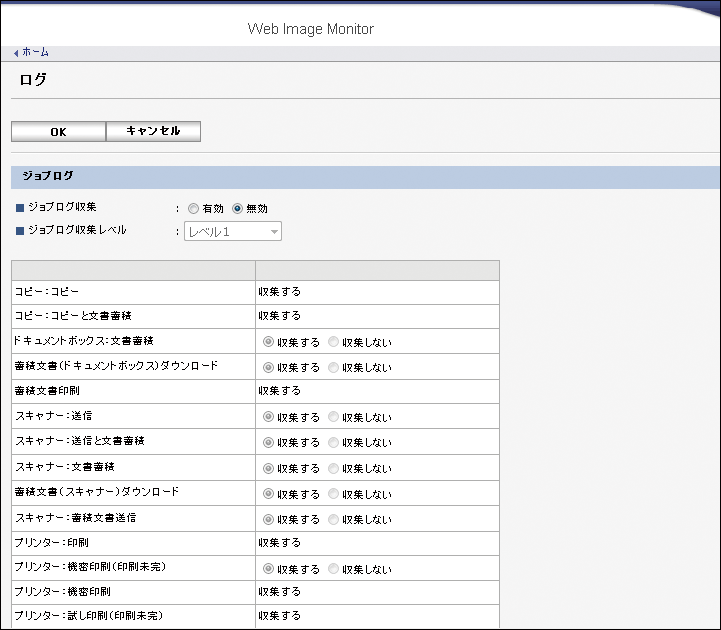Select 無効 for ジョブログ収集

237,209
